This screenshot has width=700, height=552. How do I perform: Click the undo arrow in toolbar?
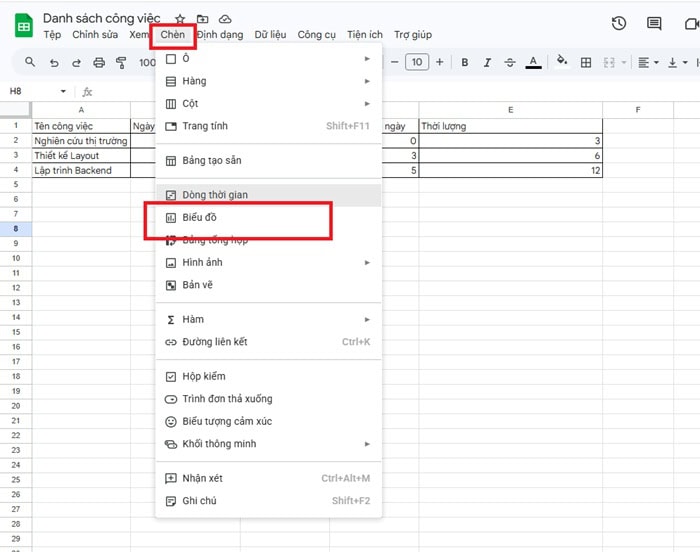tap(53, 63)
